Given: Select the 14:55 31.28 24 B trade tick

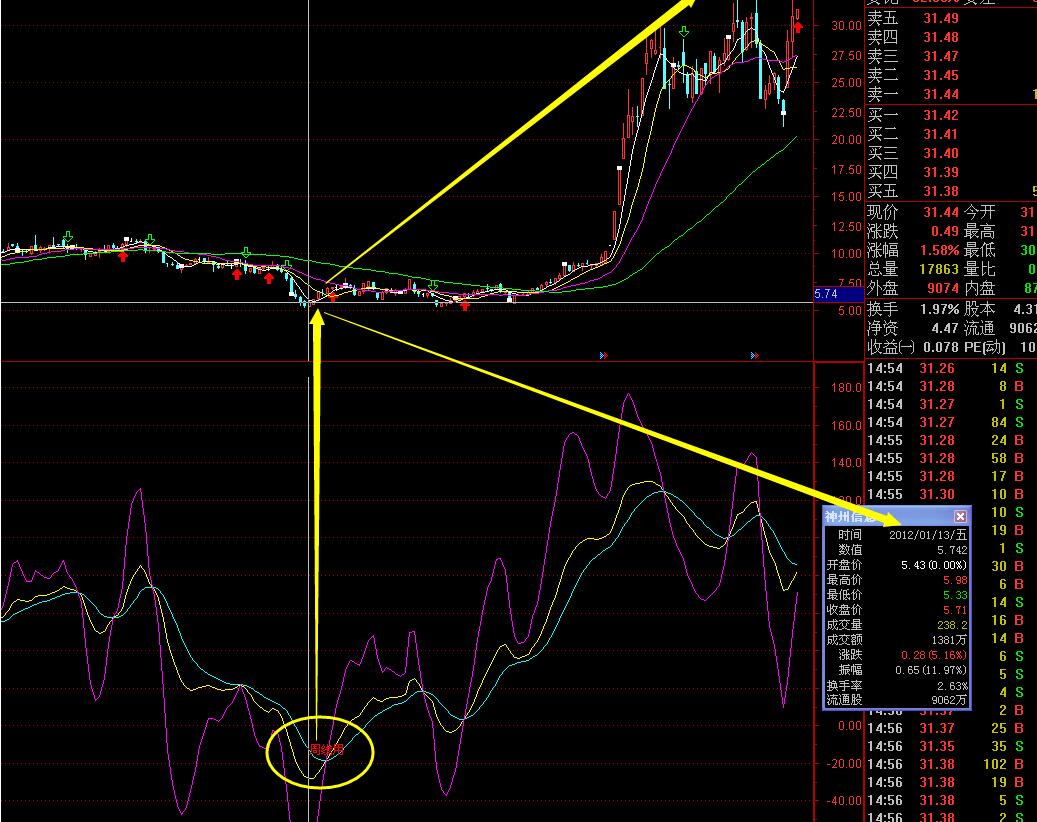Looking at the screenshot, I should point(951,440).
